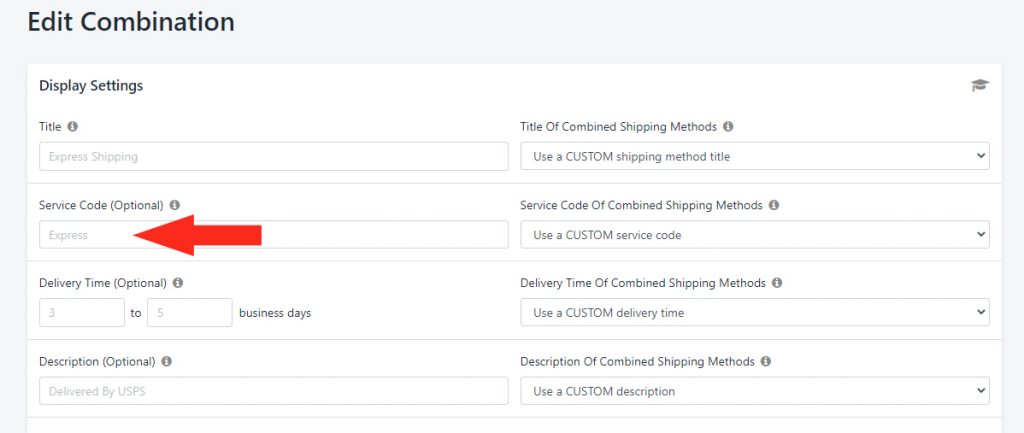Click info icon beside Service Code (Optional)
This screenshot has width=1024, height=433.
click(x=175, y=205)
